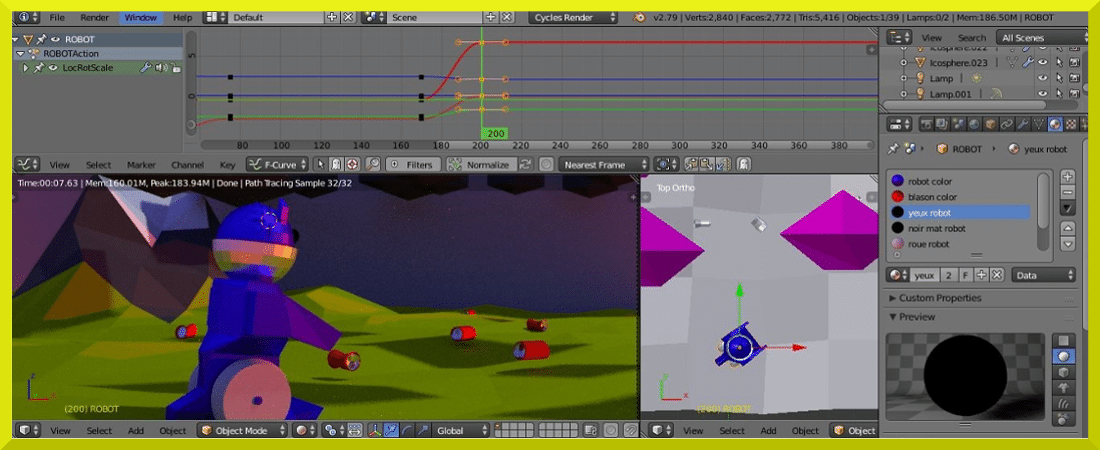Open the Data link dropdown
This screenshot has width=1100, height=450.
(x=1044, y=275)
